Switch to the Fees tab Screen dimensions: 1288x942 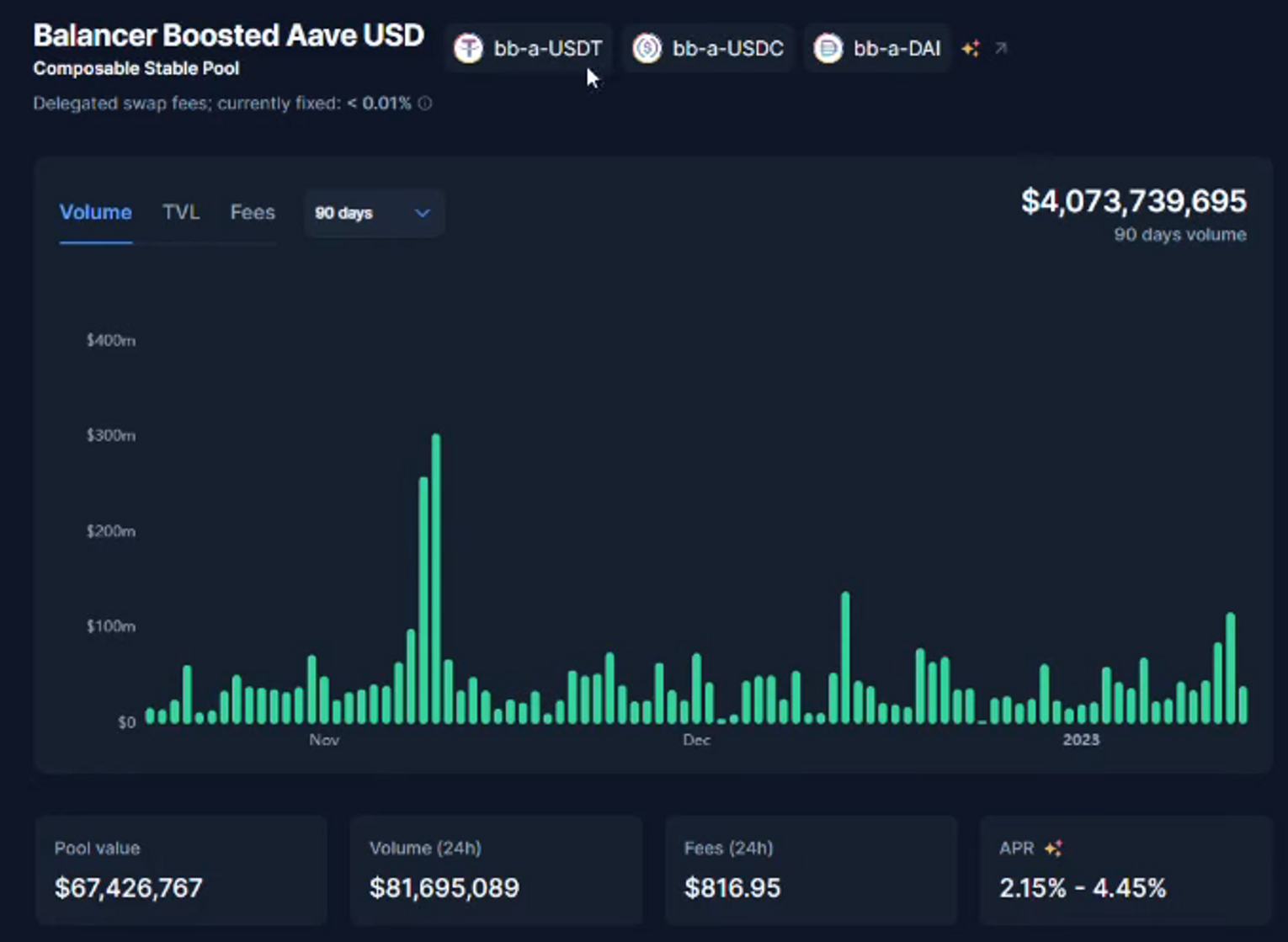coord(253,212)
